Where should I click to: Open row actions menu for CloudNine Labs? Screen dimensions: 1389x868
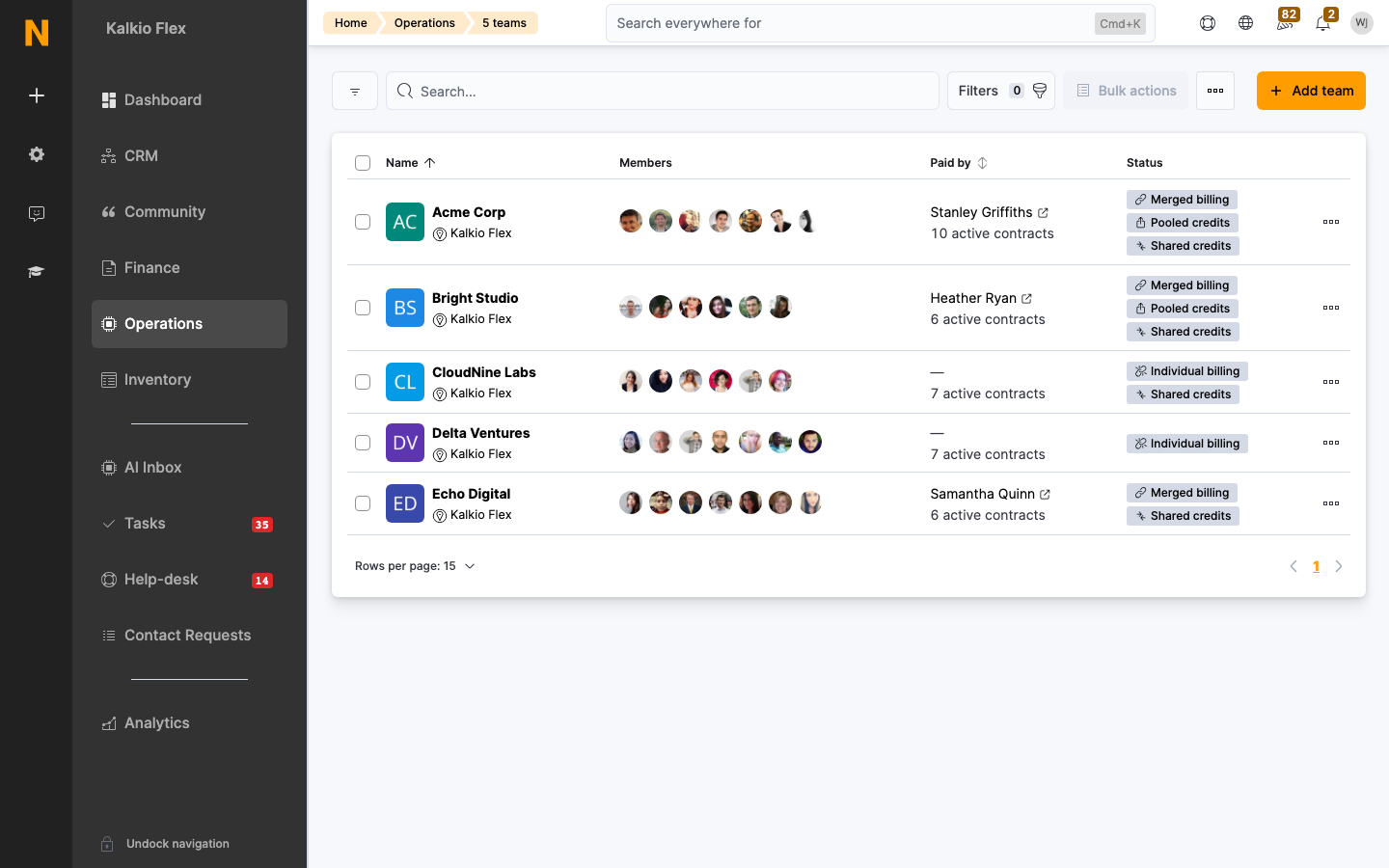point(1331,382)
